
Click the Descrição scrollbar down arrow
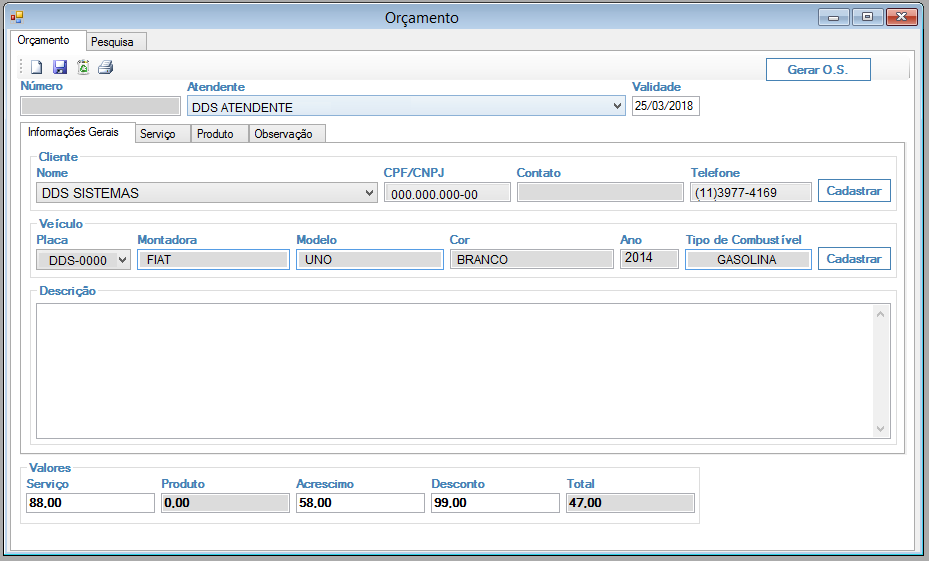(880, 429)
